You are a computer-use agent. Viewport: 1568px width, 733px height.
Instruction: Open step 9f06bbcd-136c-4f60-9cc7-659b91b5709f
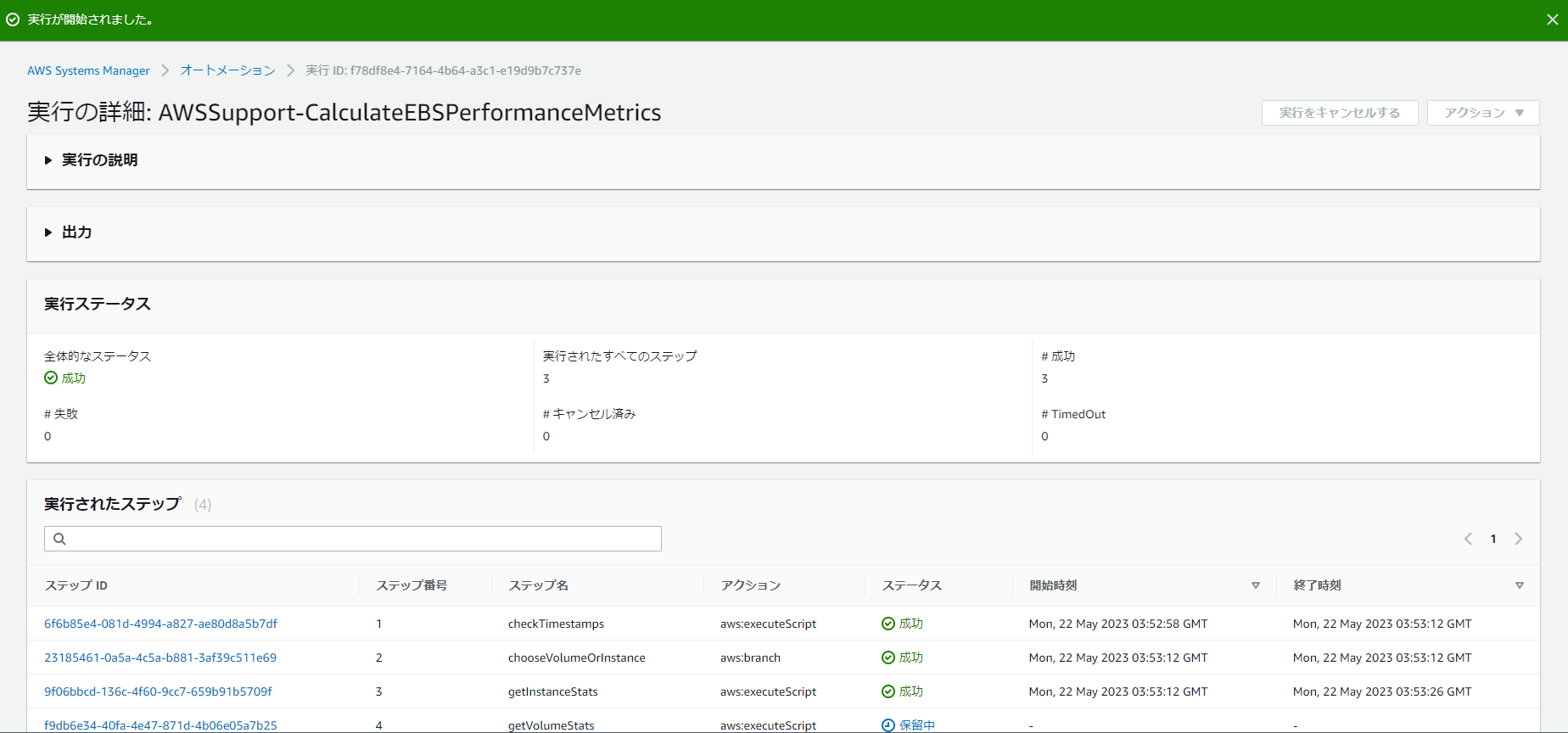click(158, 691)
